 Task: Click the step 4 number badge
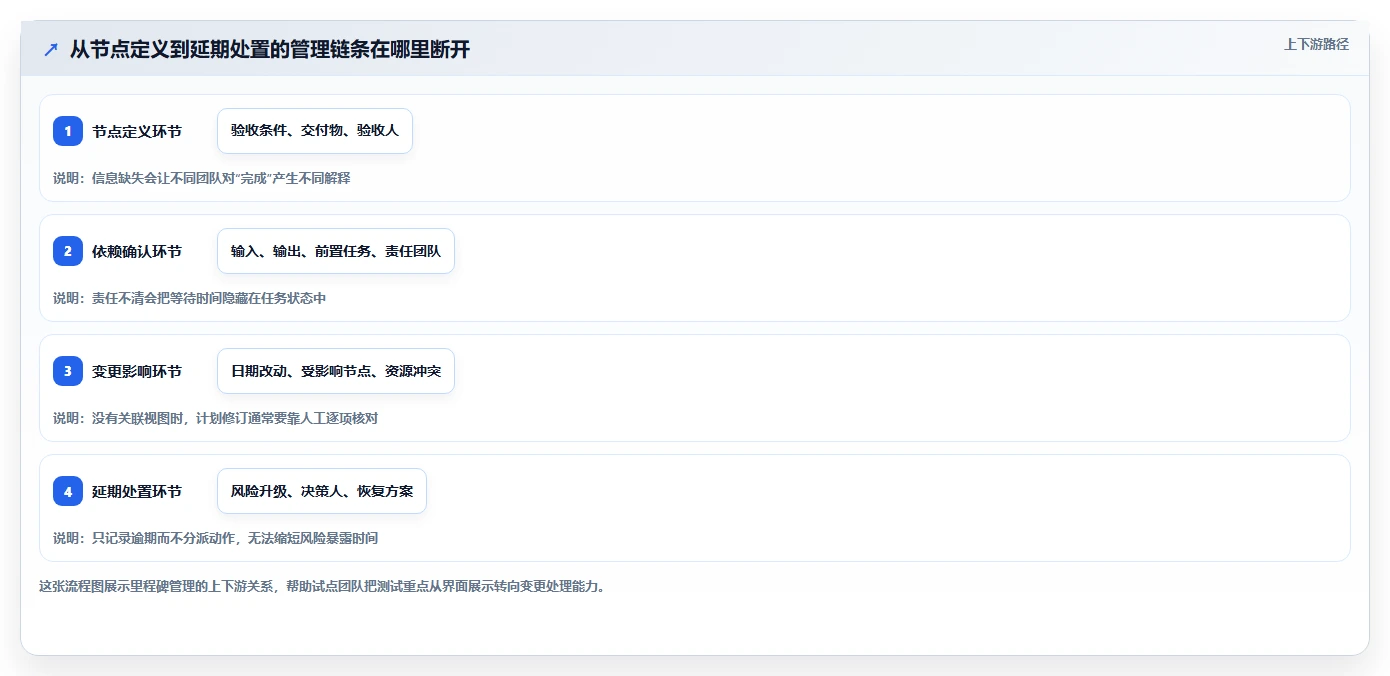(x=68, y=491)
